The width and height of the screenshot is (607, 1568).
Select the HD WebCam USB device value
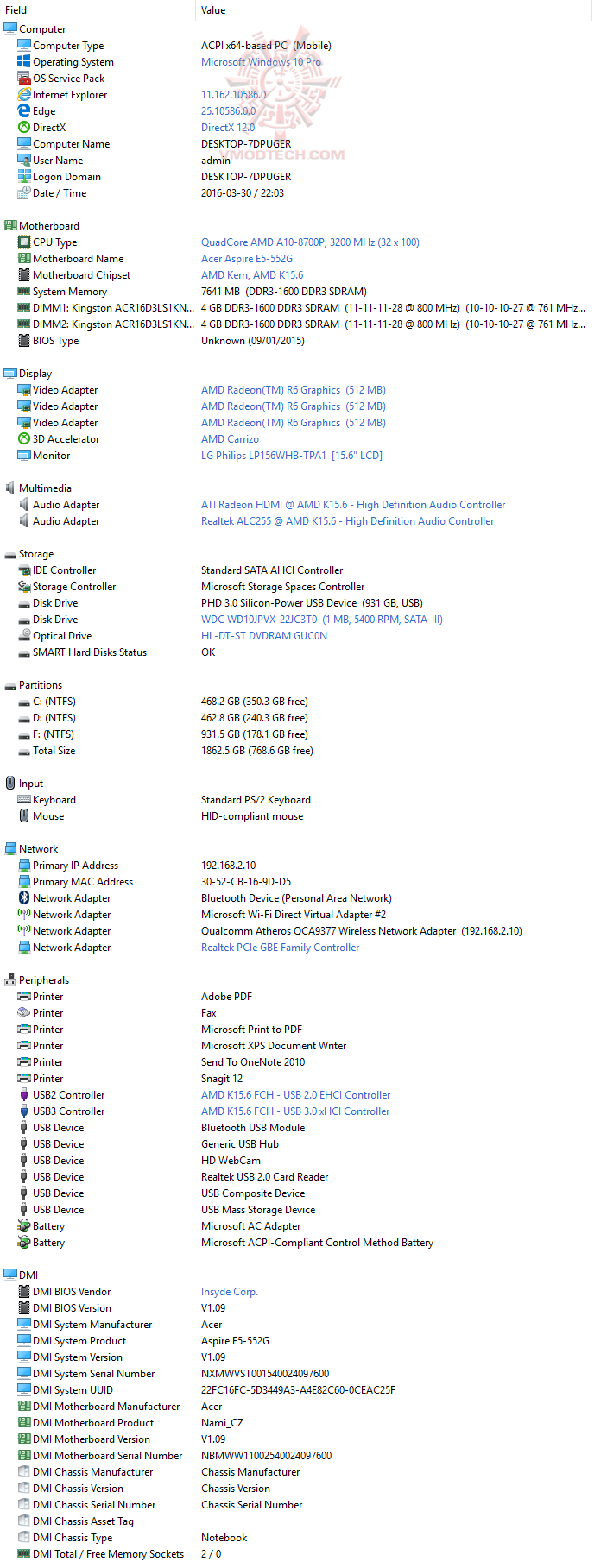(x=231, y=1160)
